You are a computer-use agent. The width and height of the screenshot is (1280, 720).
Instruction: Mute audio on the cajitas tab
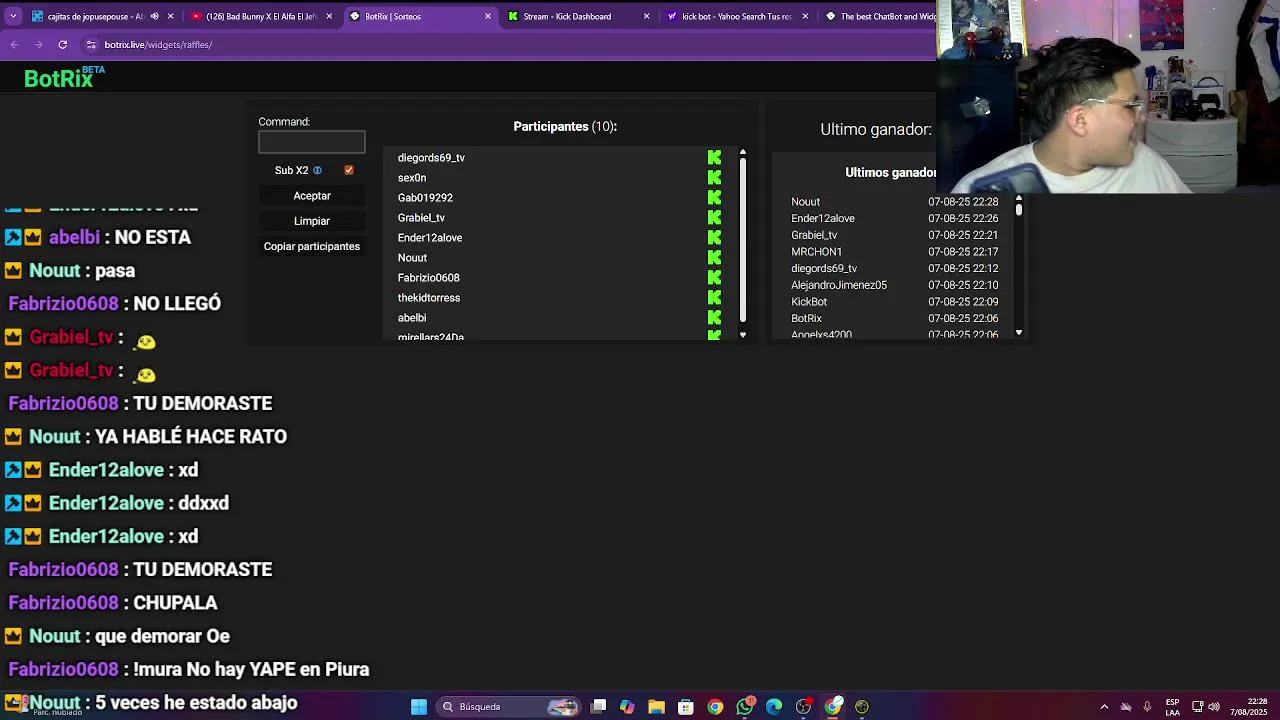click(x=154, y=16)
